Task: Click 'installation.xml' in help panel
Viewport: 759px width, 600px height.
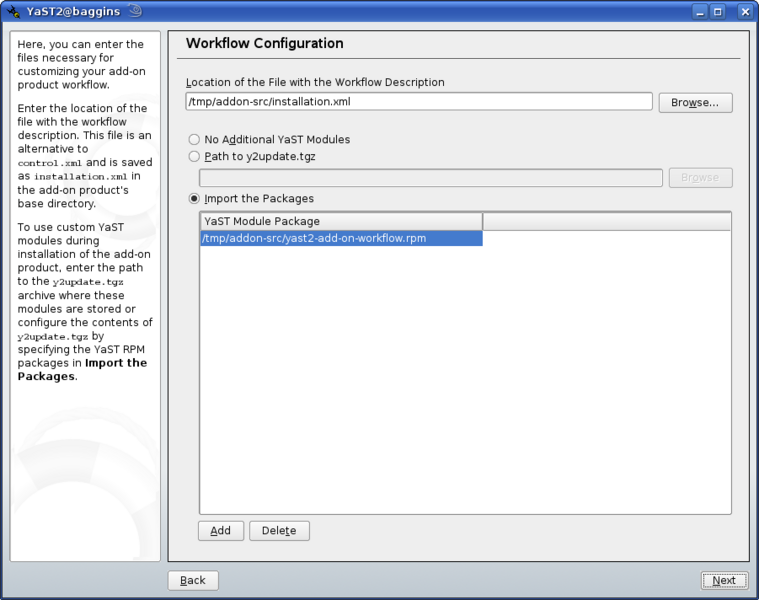Action: click(x=80, y=177)
